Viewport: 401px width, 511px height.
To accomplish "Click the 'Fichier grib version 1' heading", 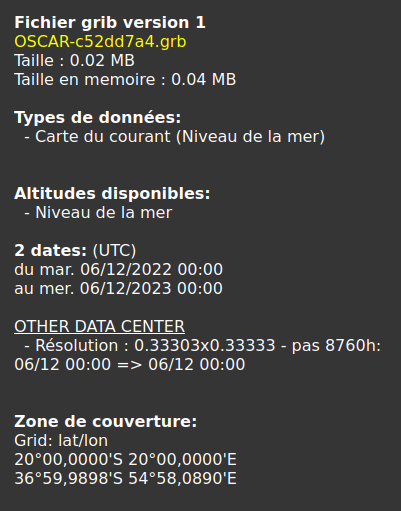I will [x=110, y=23].
